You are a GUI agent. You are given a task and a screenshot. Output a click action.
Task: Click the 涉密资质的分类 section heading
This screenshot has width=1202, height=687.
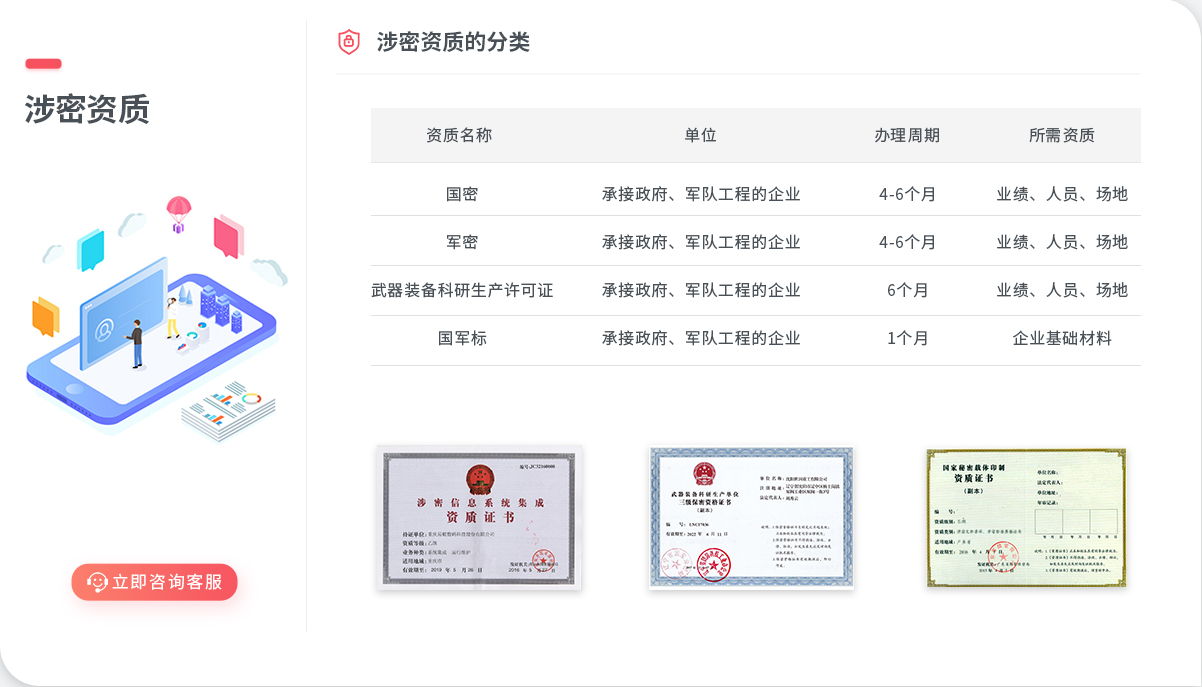point(453,42)
